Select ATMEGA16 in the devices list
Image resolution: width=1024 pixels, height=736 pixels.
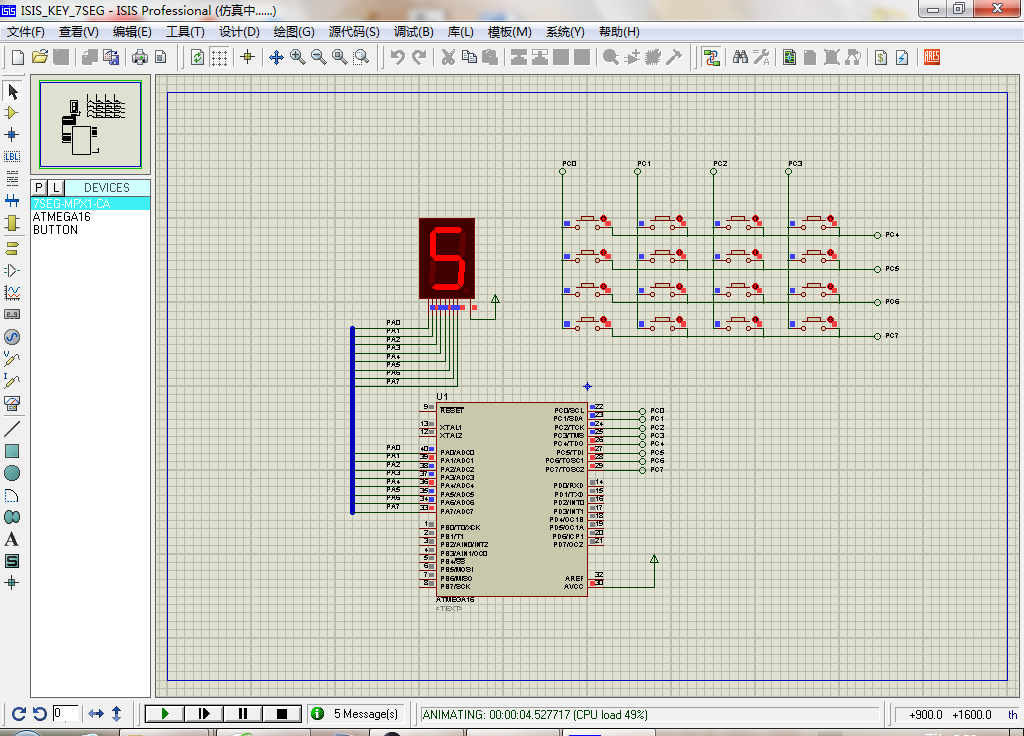tap(90, 217)
